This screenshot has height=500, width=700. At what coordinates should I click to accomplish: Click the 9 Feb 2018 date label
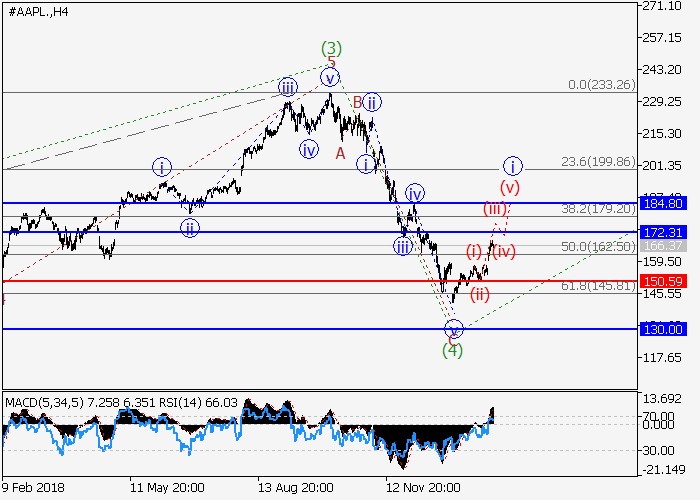(x=33, y=488)
